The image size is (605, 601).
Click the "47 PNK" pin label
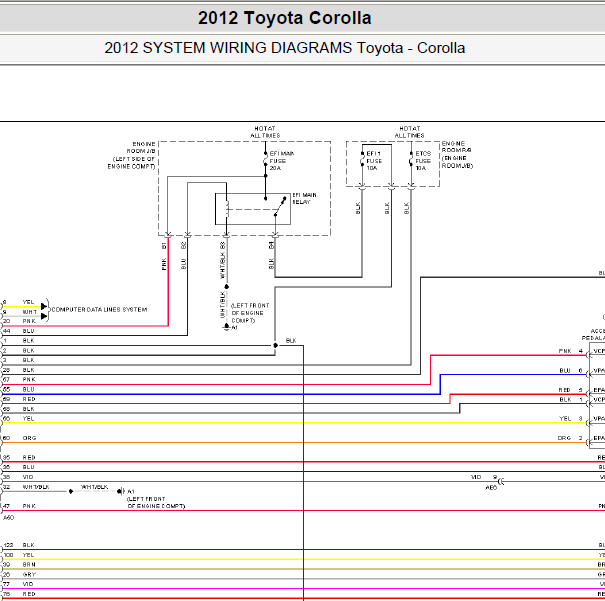point(19,506)
